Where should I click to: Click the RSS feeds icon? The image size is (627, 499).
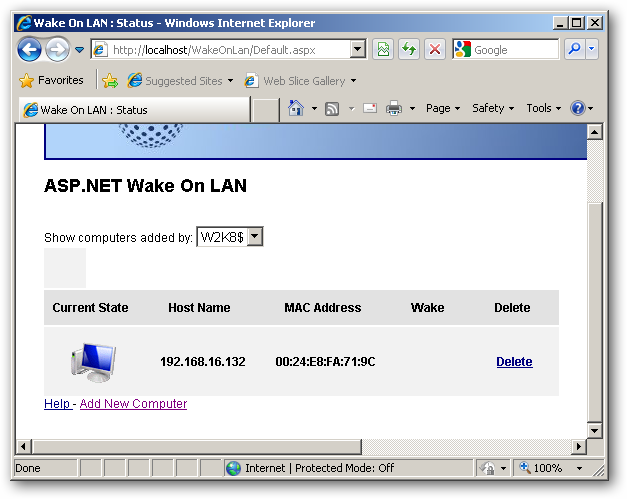pos(332,108)
